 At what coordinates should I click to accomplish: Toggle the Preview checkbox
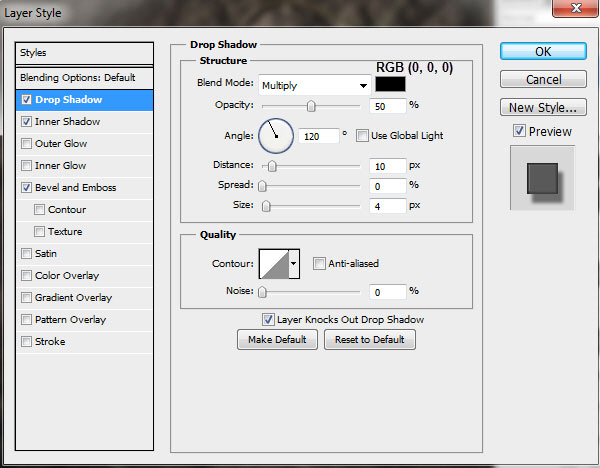pos(519,131)
